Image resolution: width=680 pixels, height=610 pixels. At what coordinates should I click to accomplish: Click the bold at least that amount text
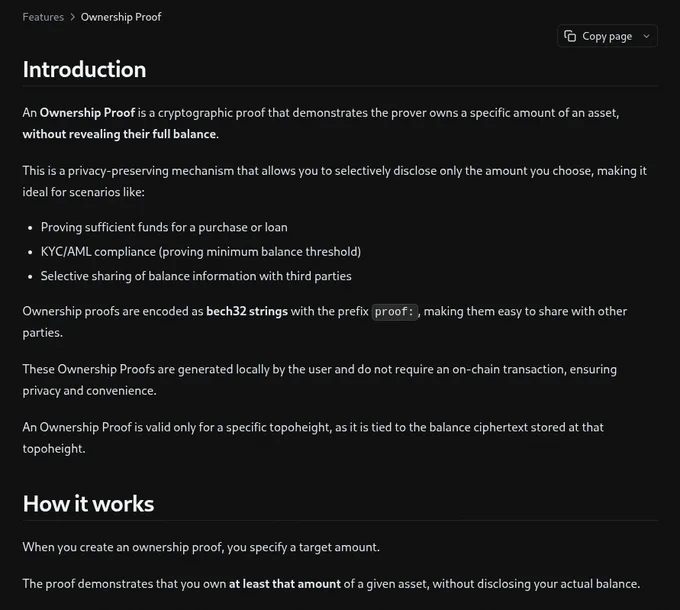284,584
